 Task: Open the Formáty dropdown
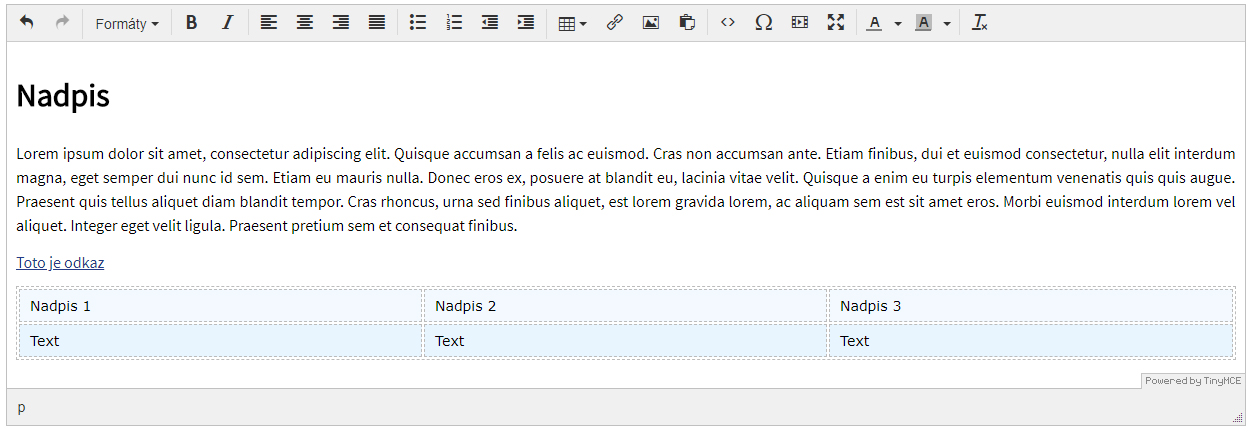127,23
